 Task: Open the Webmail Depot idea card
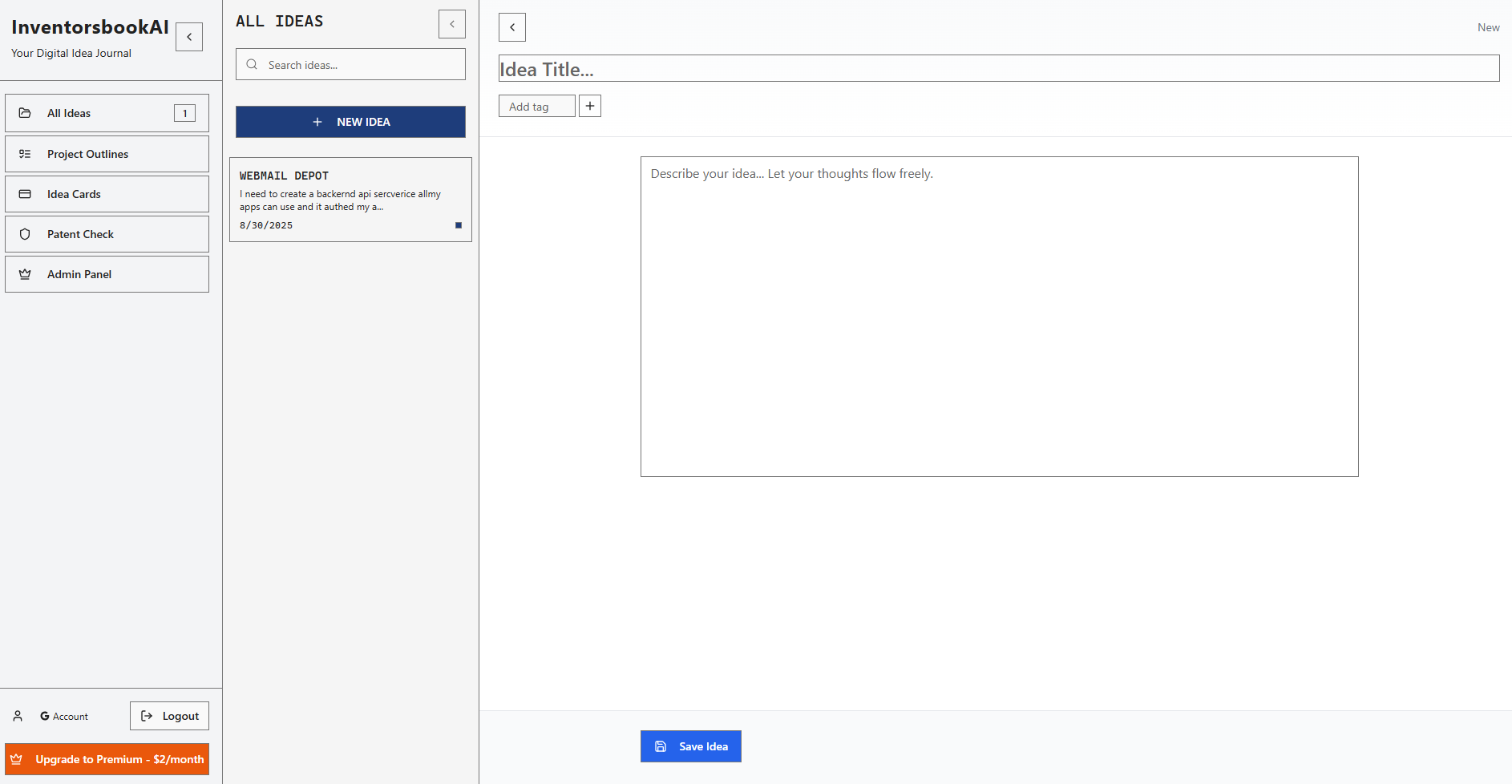[350, 199]
